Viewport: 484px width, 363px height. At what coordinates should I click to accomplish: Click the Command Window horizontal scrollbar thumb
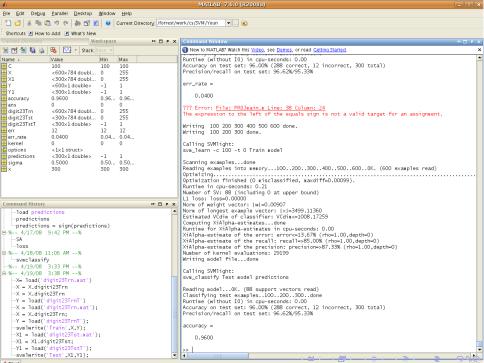217,356
